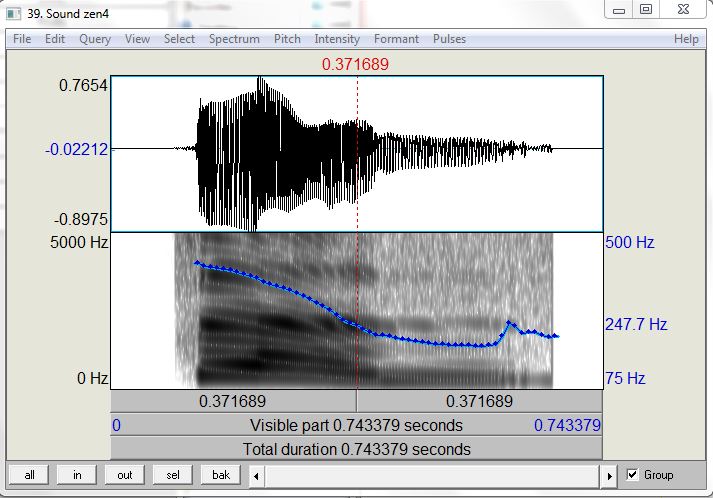The height and width of the screenshot is (498, 713).
Task: Open the Formant menu
Action: (x=396, y=39)
